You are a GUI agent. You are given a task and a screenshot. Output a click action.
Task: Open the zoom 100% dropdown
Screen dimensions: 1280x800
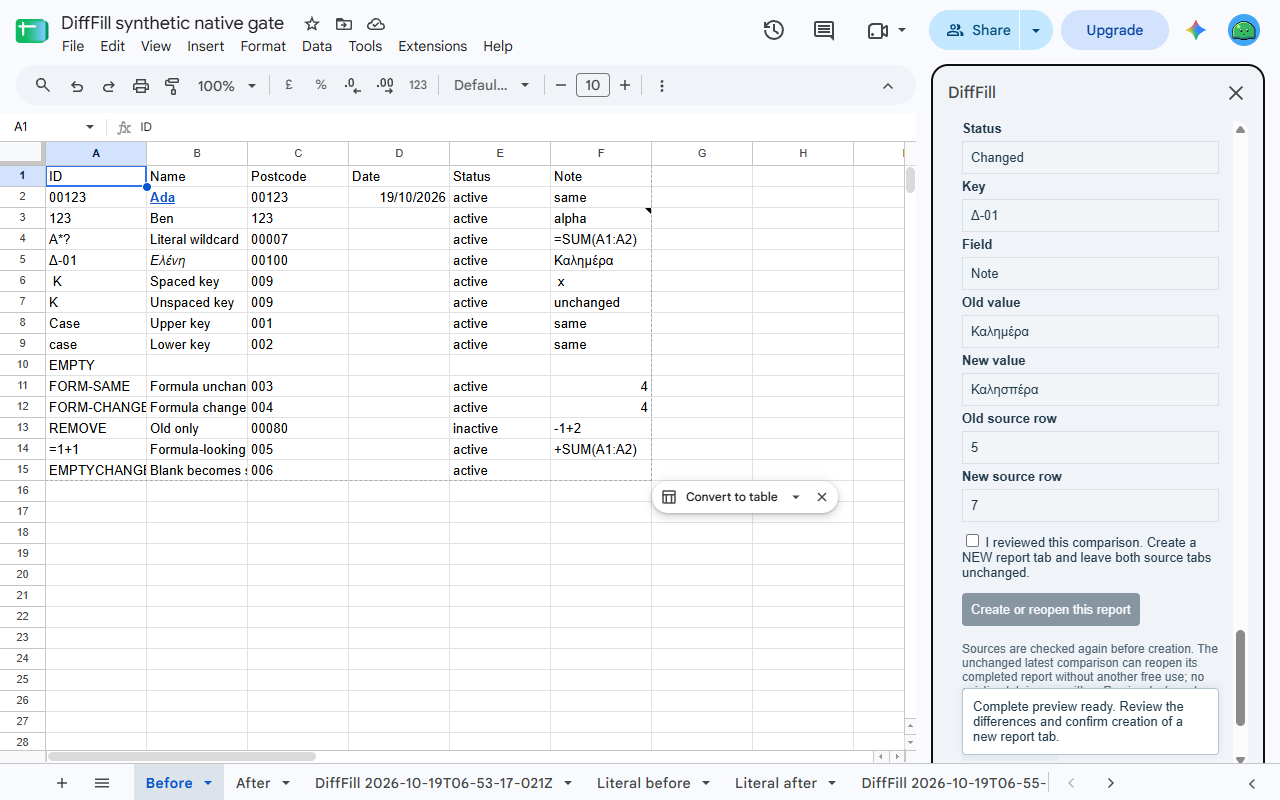(227, 86)
